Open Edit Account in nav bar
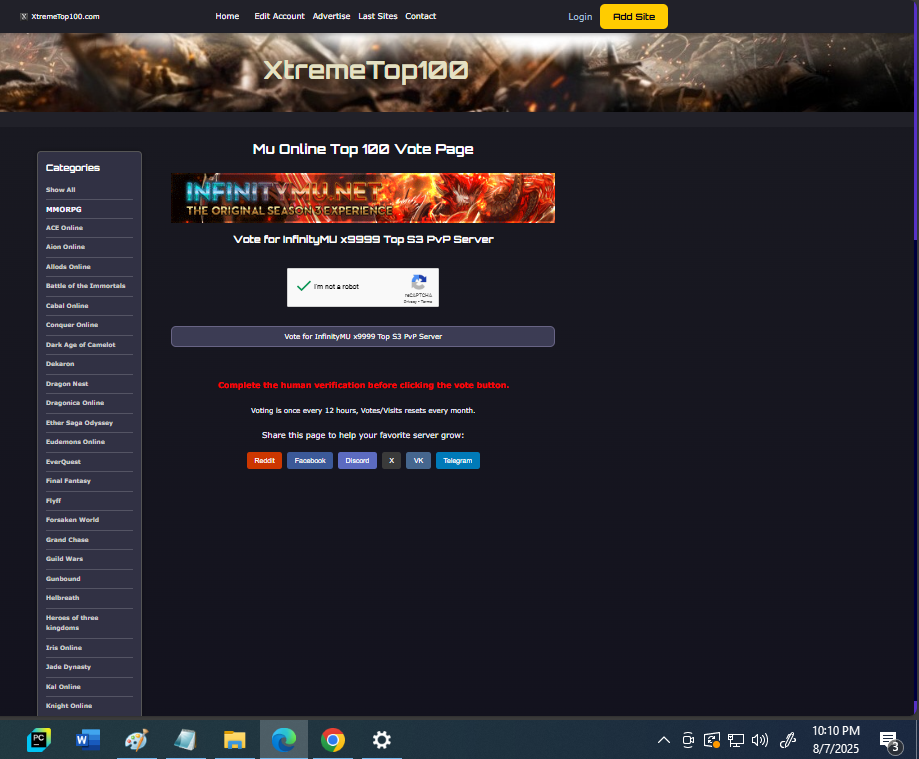The image size is (919, 759). (x=279, y=16)
